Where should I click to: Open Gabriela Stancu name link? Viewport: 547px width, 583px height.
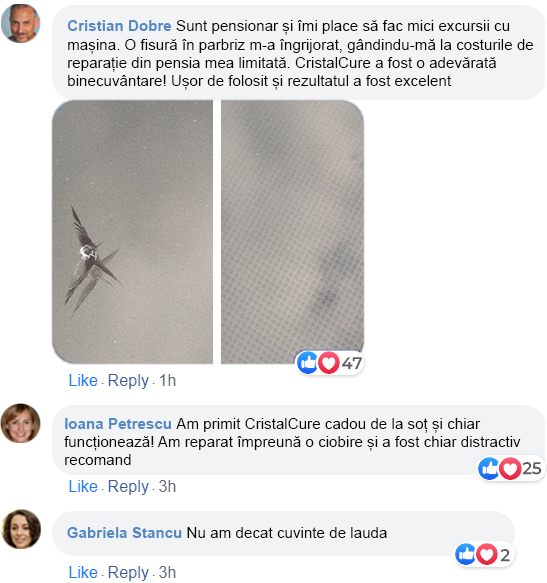pyautogui.click(x=124, y=533)
